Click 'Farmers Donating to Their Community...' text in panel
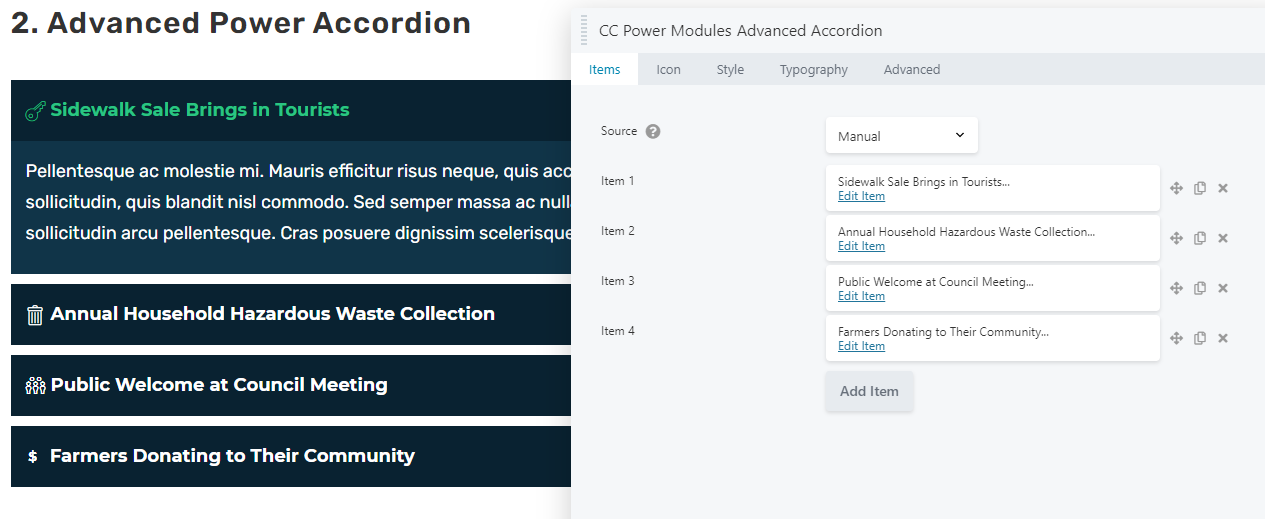The height and width of the screenshot is (519, 1265). pyautogui.click(x=943, y=332)
